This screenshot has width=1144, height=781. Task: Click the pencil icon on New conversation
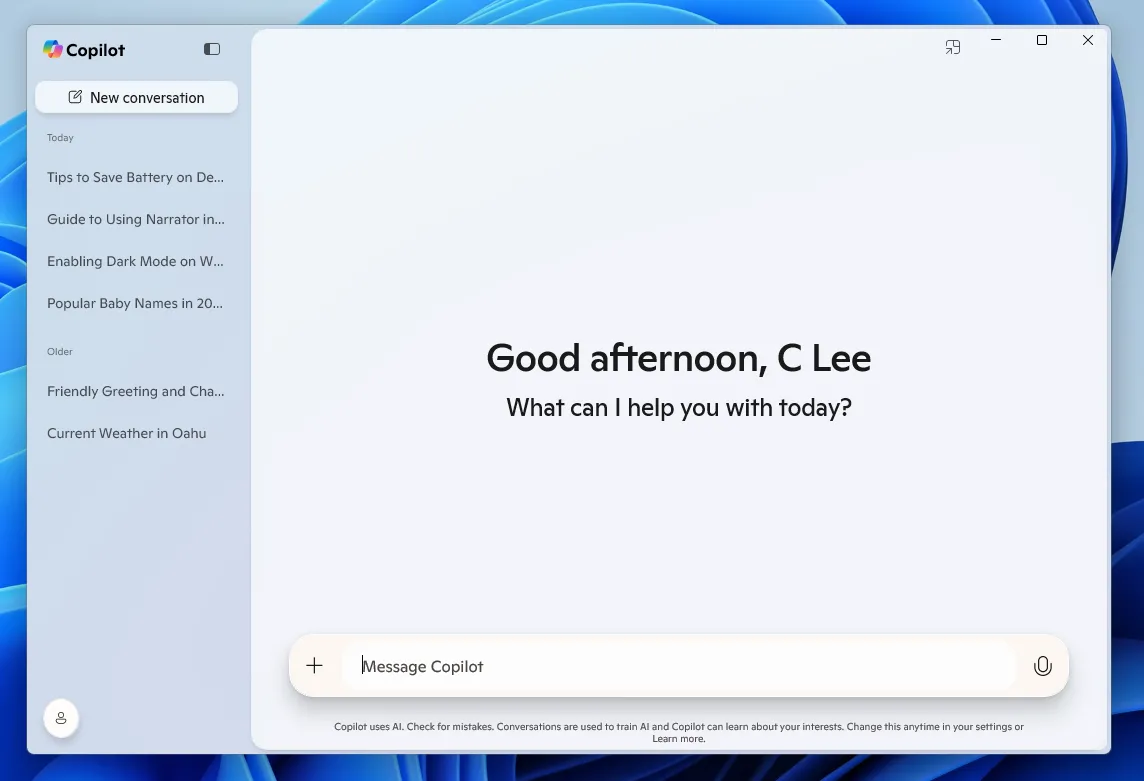(x=74, y=96)
